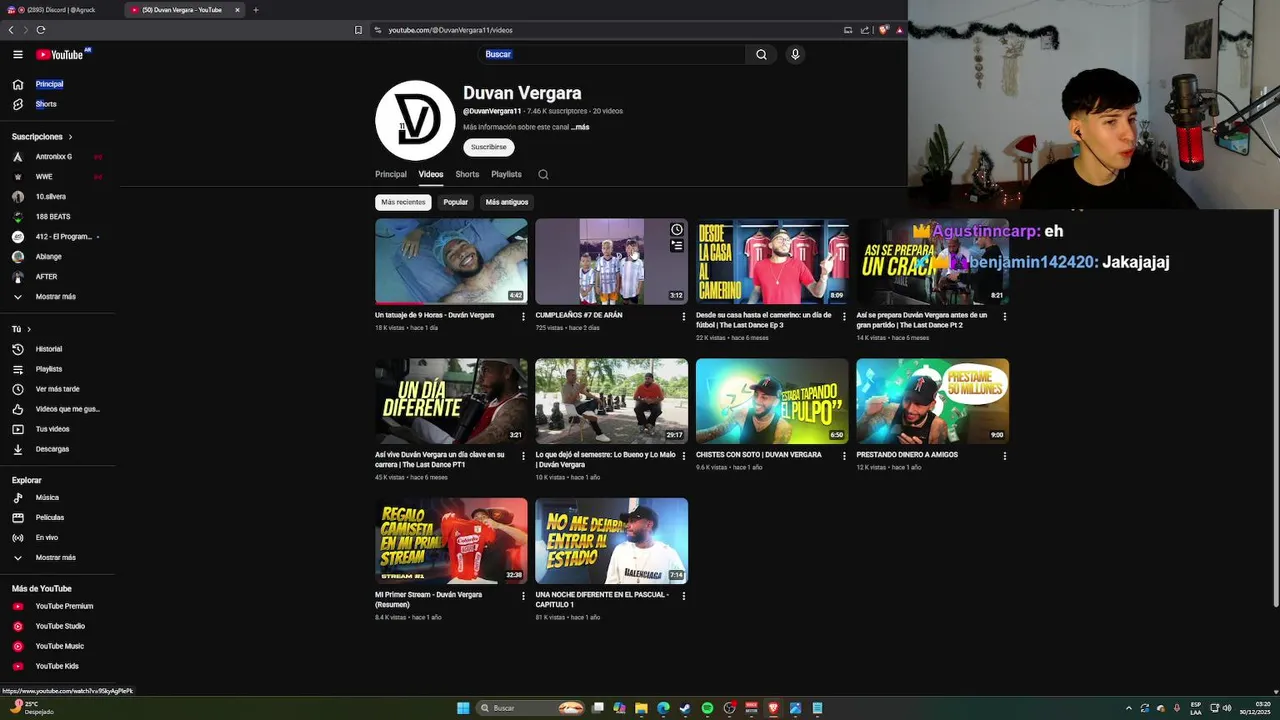The width and height of the screenshot is (1280, 720).
Task: Open options for Un tatuaje de 9 Horas
Action: pyautogui.click(x=523, y=316)
